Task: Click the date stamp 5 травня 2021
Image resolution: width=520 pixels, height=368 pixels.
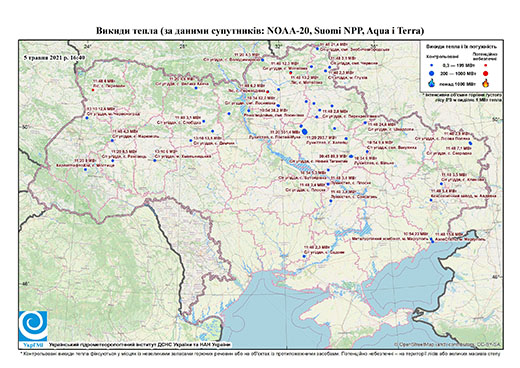Action: (54, 57)
